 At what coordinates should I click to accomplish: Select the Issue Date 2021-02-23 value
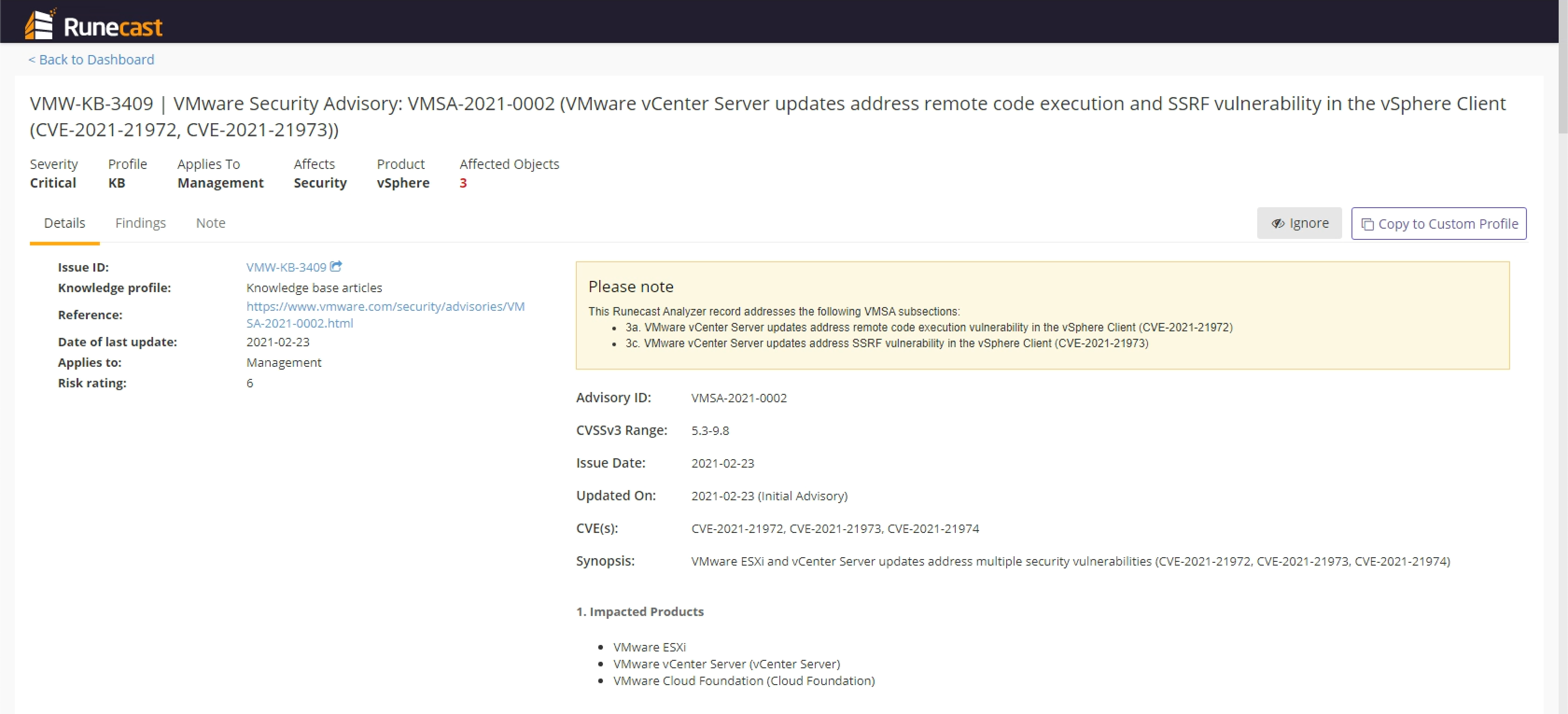click(x=722, y=463)
